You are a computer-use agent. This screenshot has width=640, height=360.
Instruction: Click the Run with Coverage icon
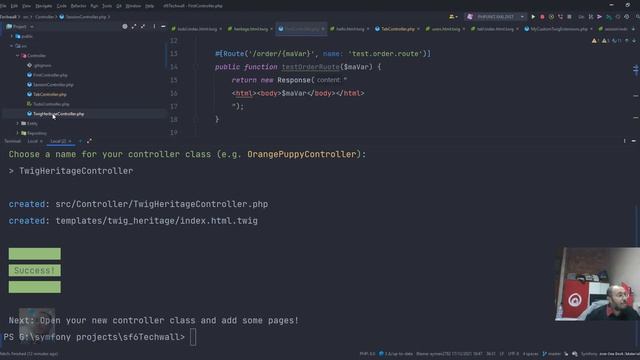click(x=551, y=17)
